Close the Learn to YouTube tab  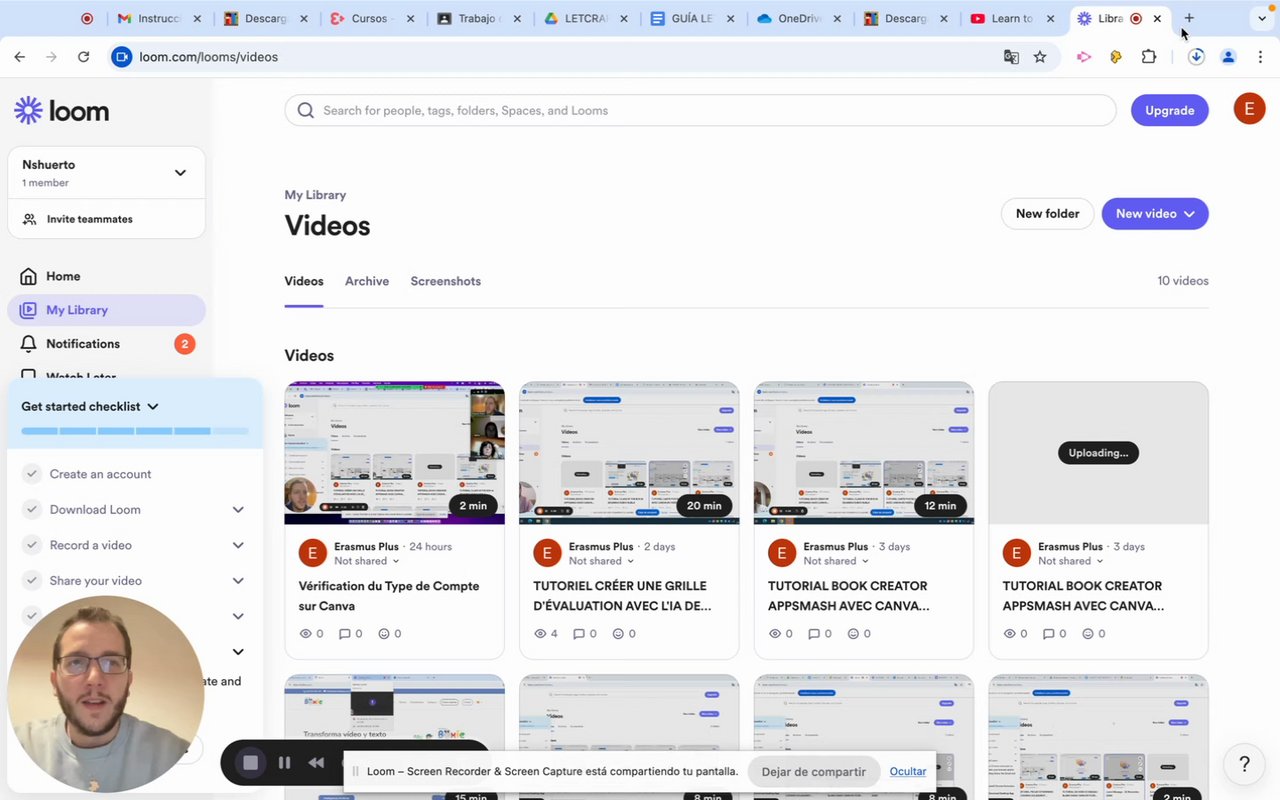tap(1050, 18)
